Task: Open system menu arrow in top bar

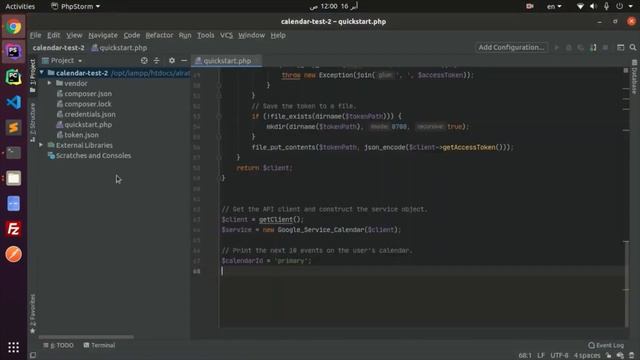Action: tap(630, 6)
